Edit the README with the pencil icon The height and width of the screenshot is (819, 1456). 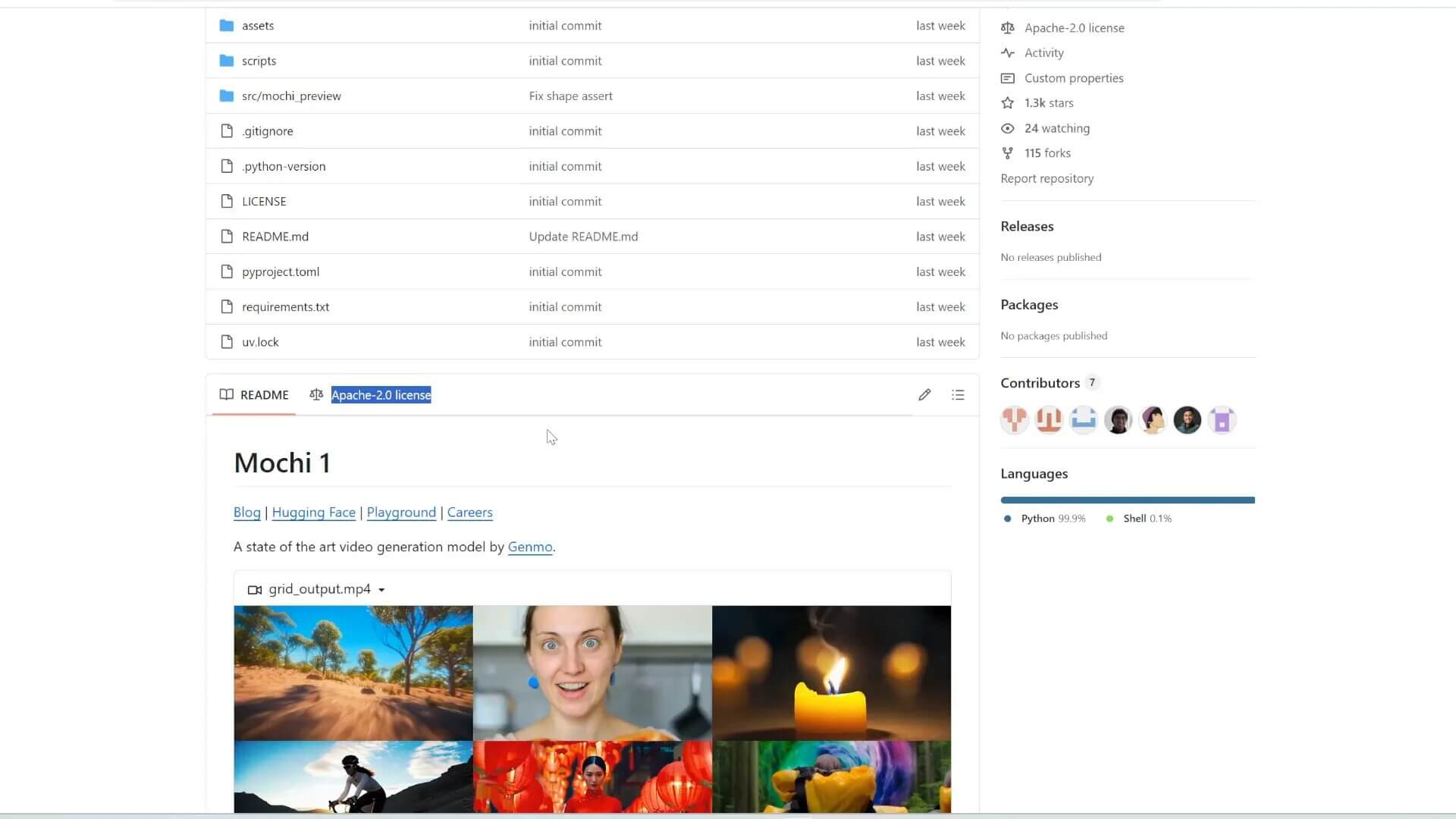pos(924,394)
